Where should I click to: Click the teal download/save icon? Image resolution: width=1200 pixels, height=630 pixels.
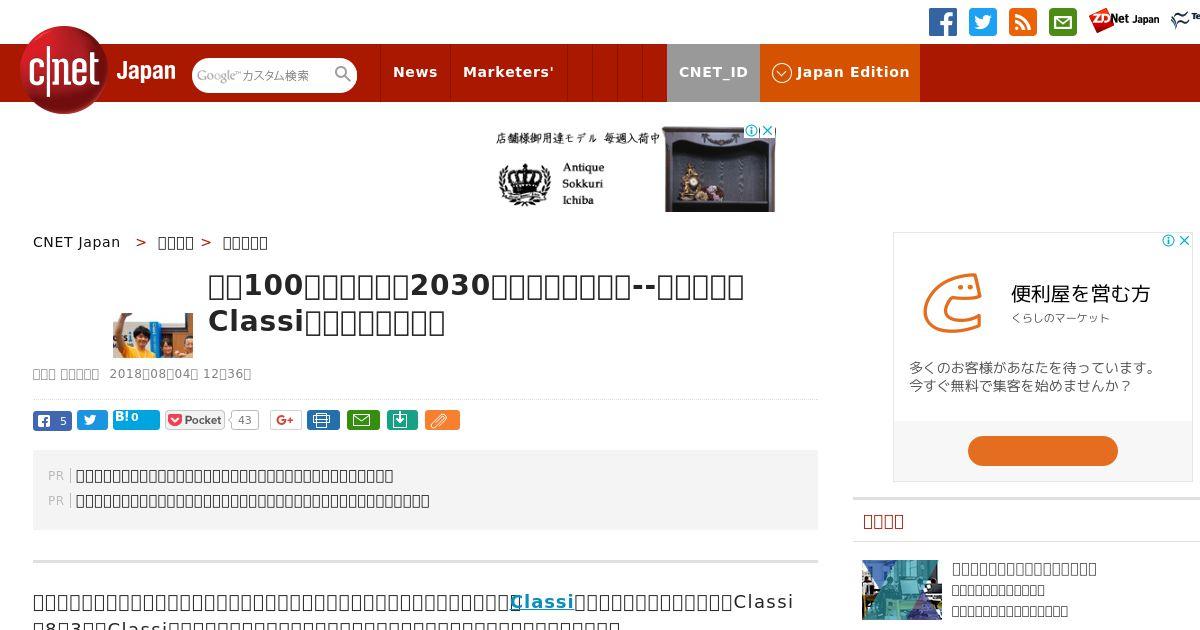pyautogui.click(x=401, y=420)
